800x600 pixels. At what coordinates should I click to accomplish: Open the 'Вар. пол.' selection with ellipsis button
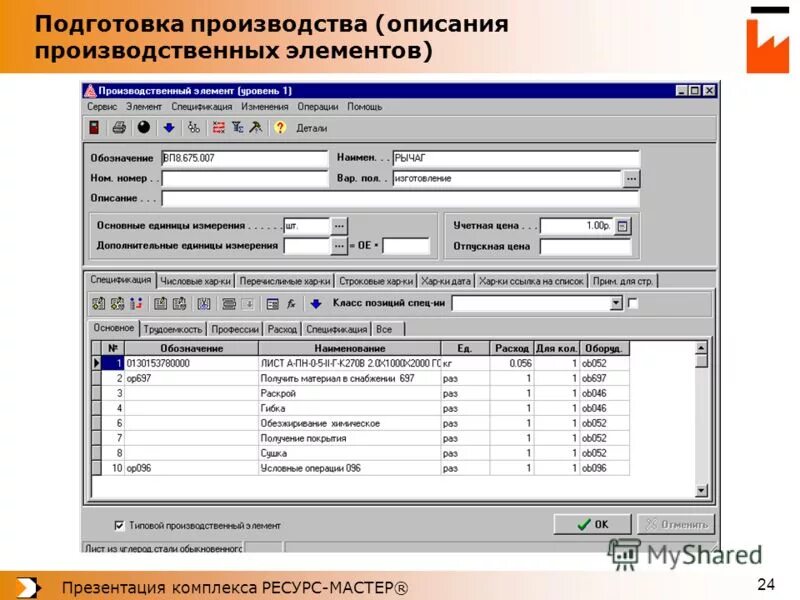[x=630, y=178]
